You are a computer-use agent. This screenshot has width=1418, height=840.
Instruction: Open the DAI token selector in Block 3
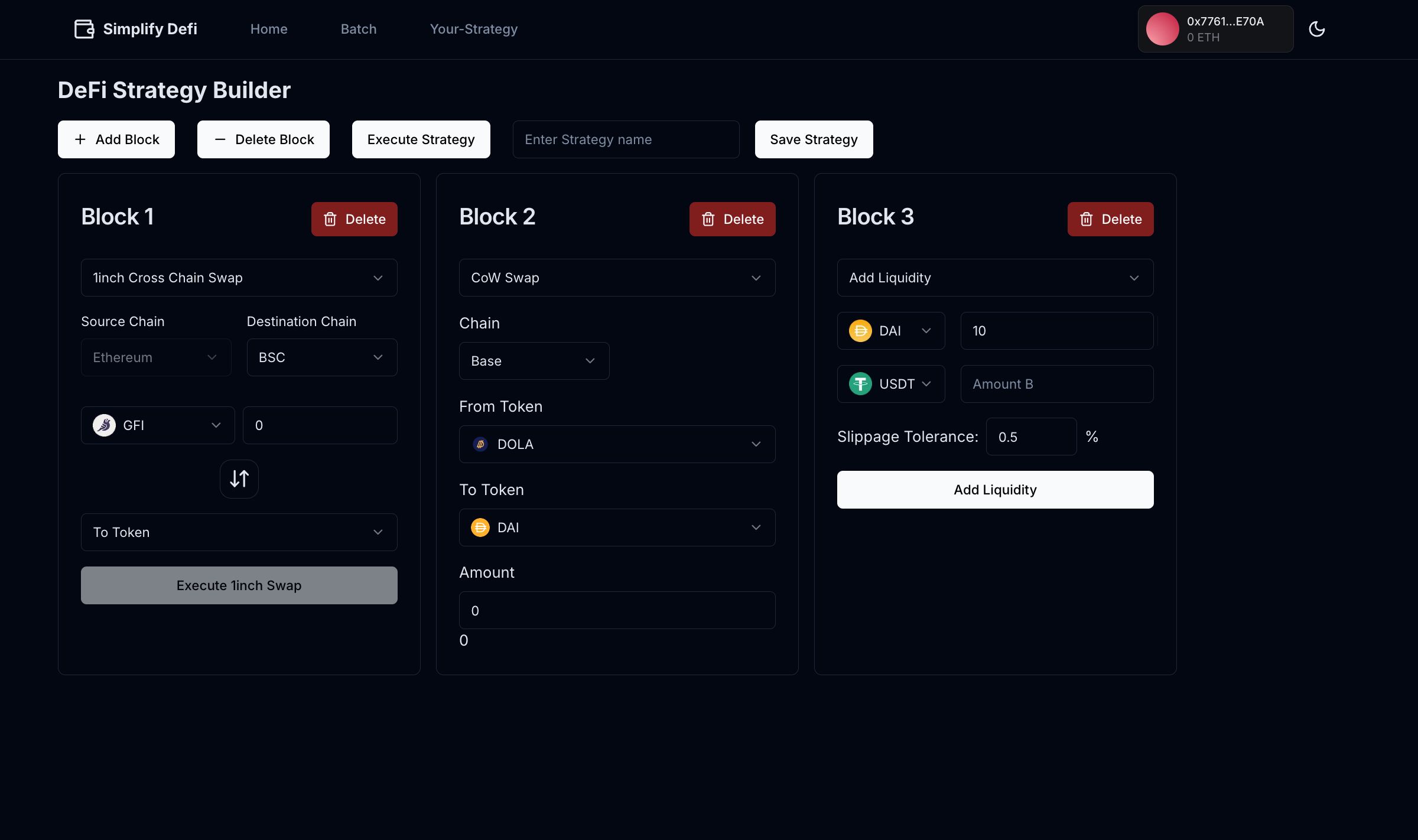891,331
